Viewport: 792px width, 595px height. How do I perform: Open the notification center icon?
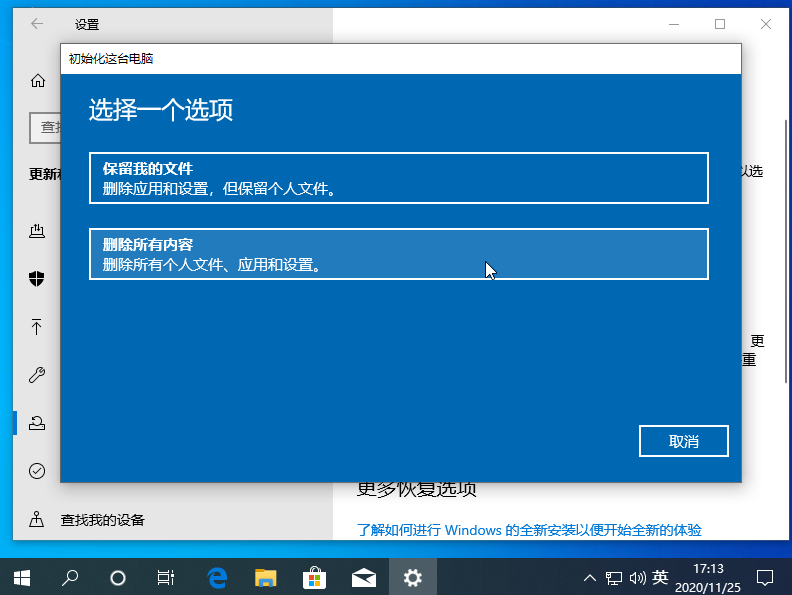point(765,577)
